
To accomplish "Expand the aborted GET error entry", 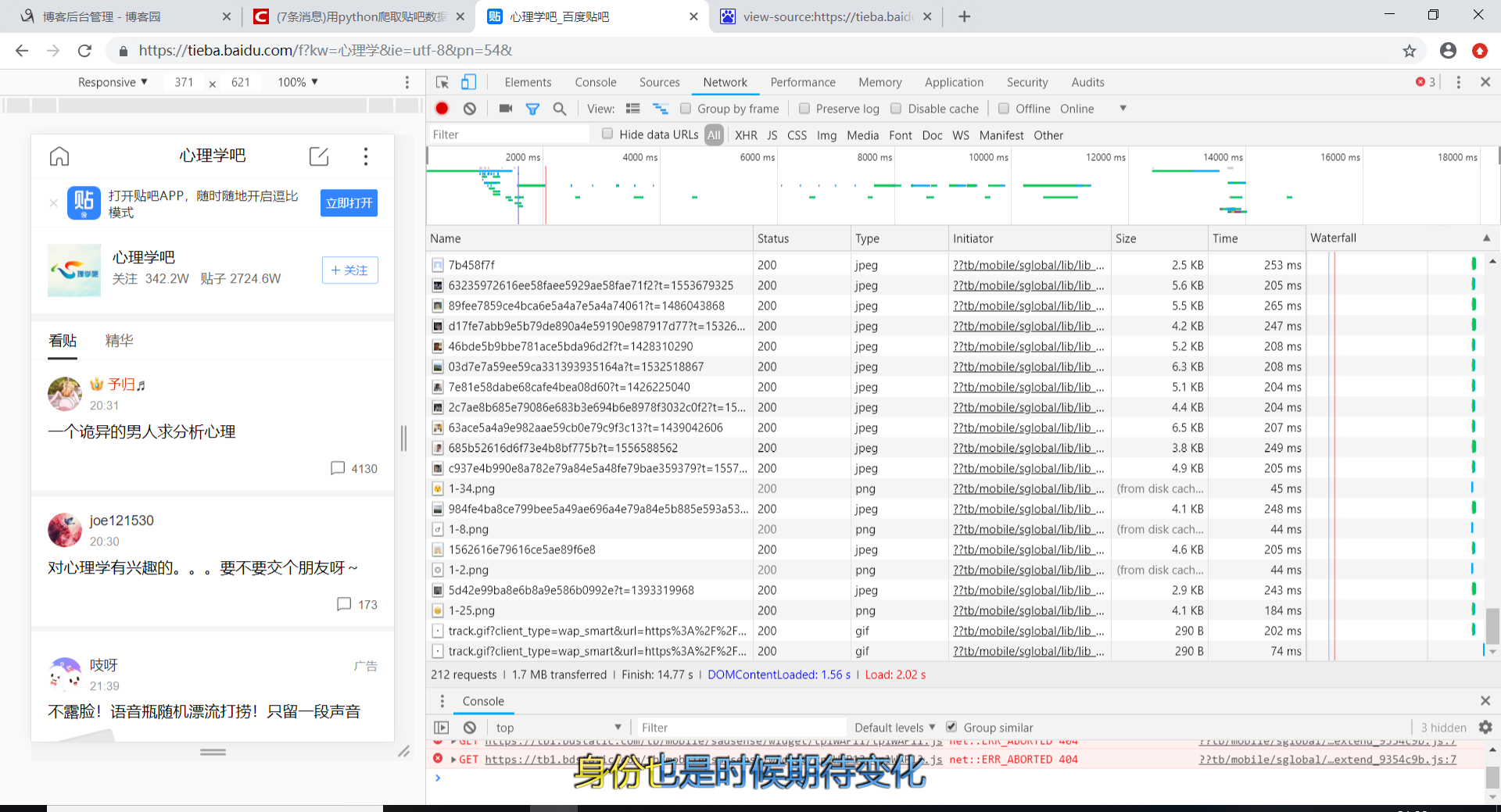I will click(453, 760).
